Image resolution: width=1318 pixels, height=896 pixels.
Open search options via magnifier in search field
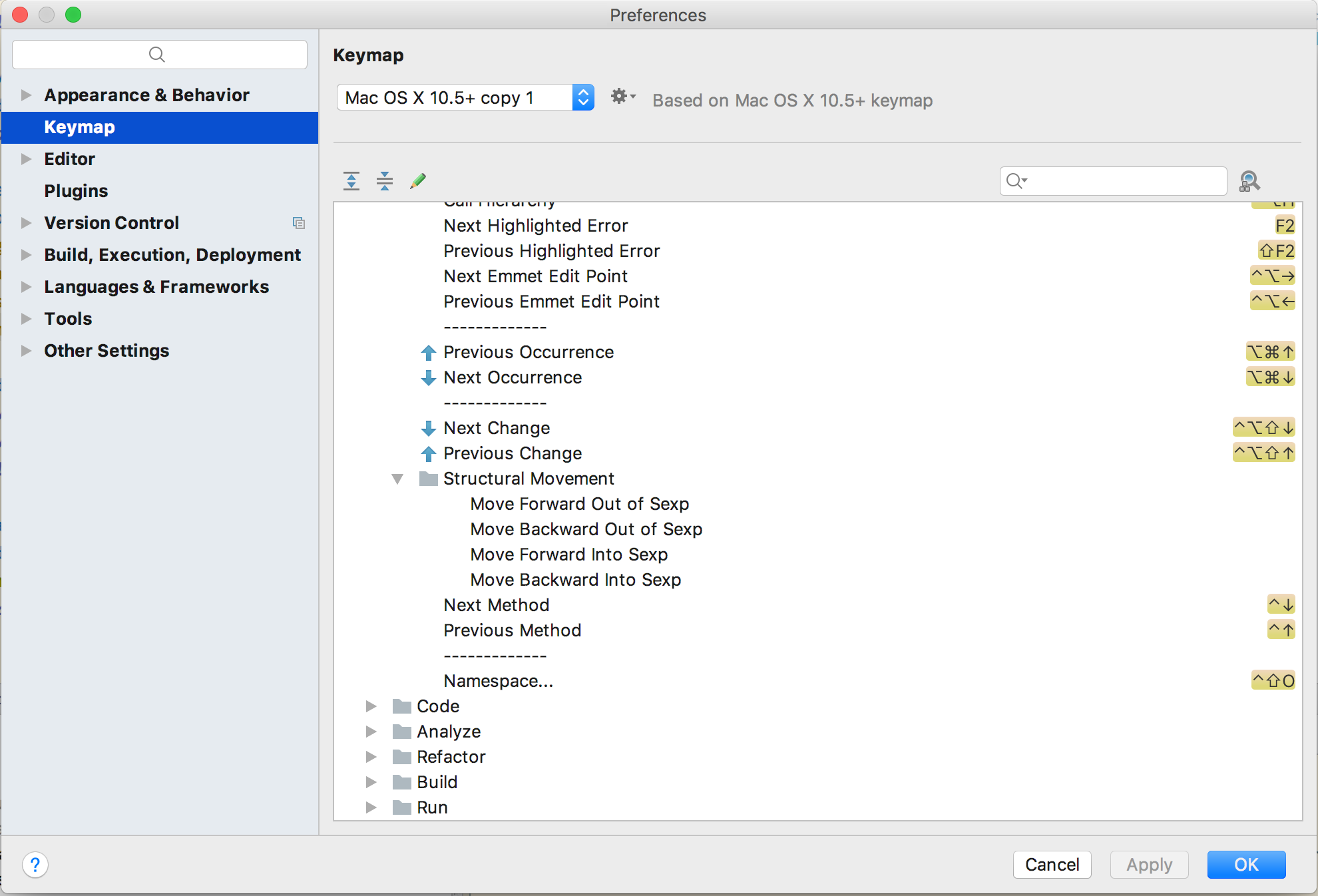tap(1016, 180)
